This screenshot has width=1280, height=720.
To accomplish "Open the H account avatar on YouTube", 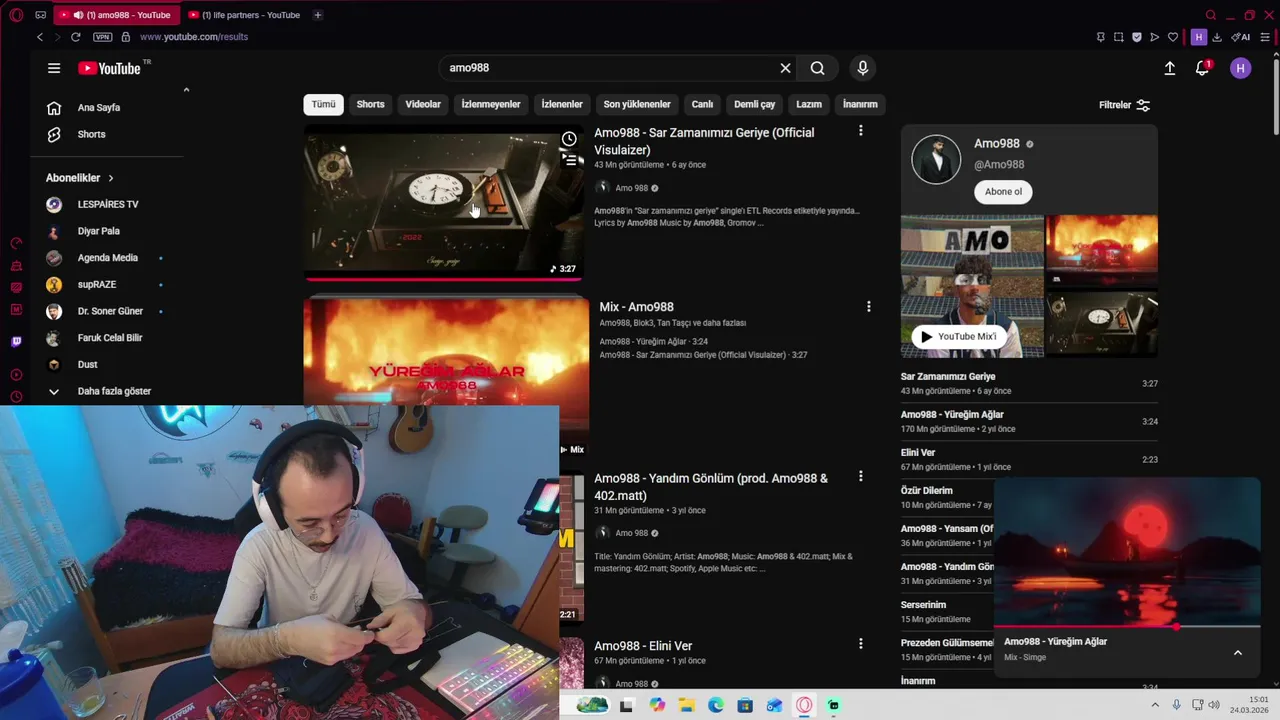I will click(1241, 68).
